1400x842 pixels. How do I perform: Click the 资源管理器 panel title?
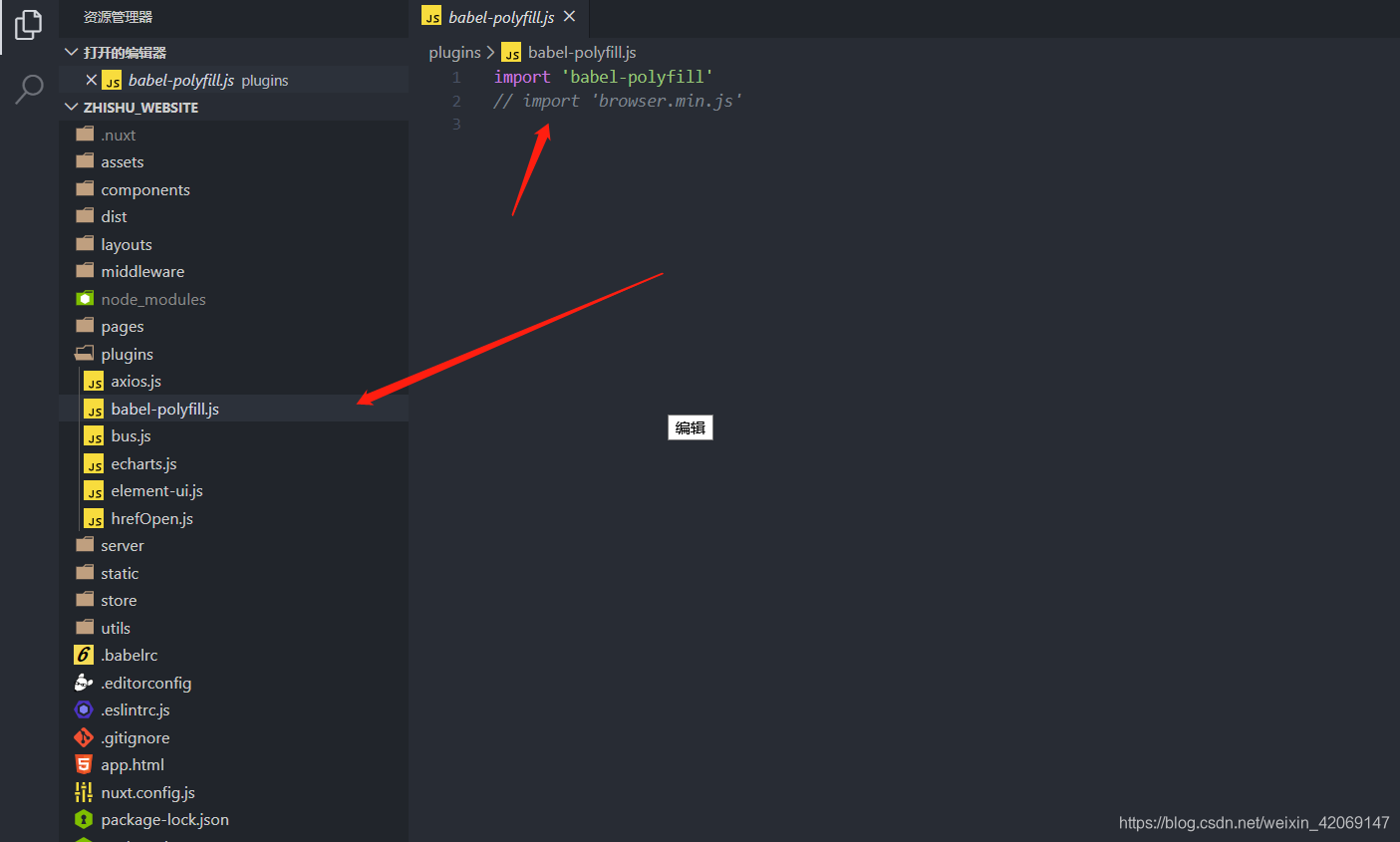pyautogui.click(x=118, y=17)
